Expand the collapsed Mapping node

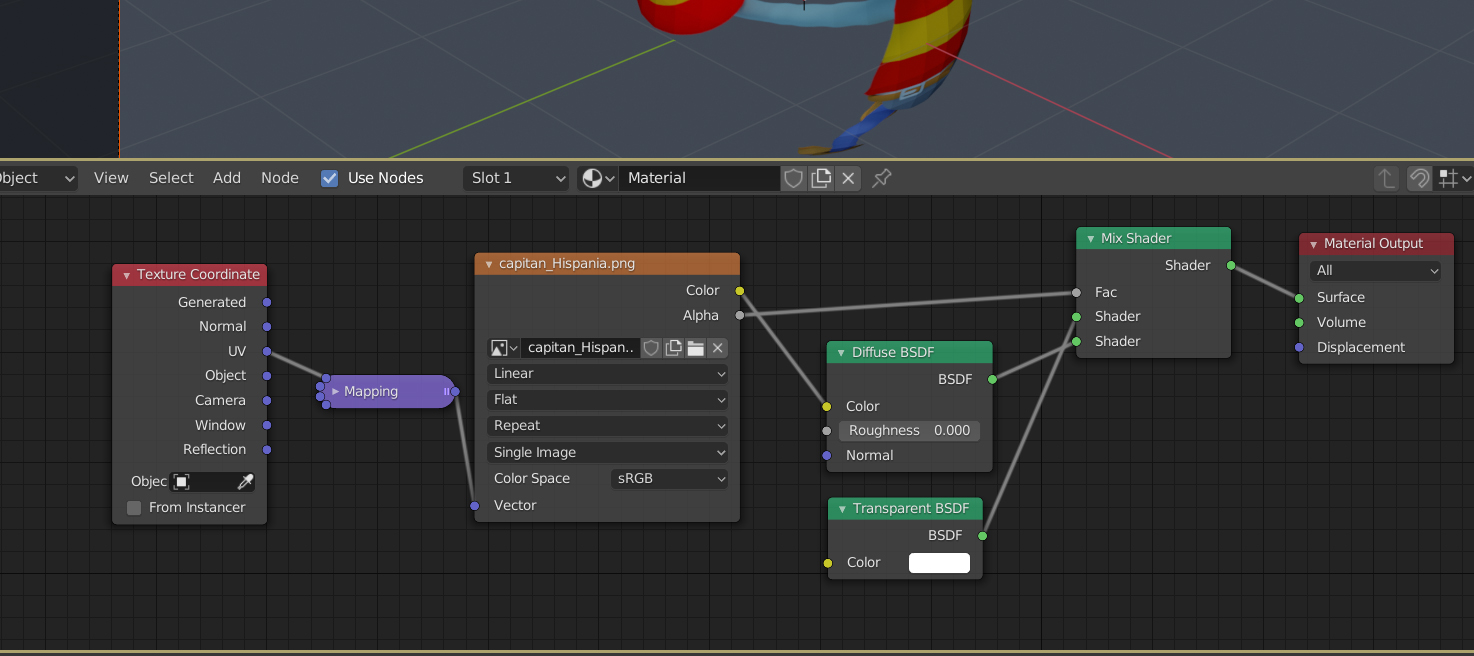pyautogui.click(x=335, y=392)
